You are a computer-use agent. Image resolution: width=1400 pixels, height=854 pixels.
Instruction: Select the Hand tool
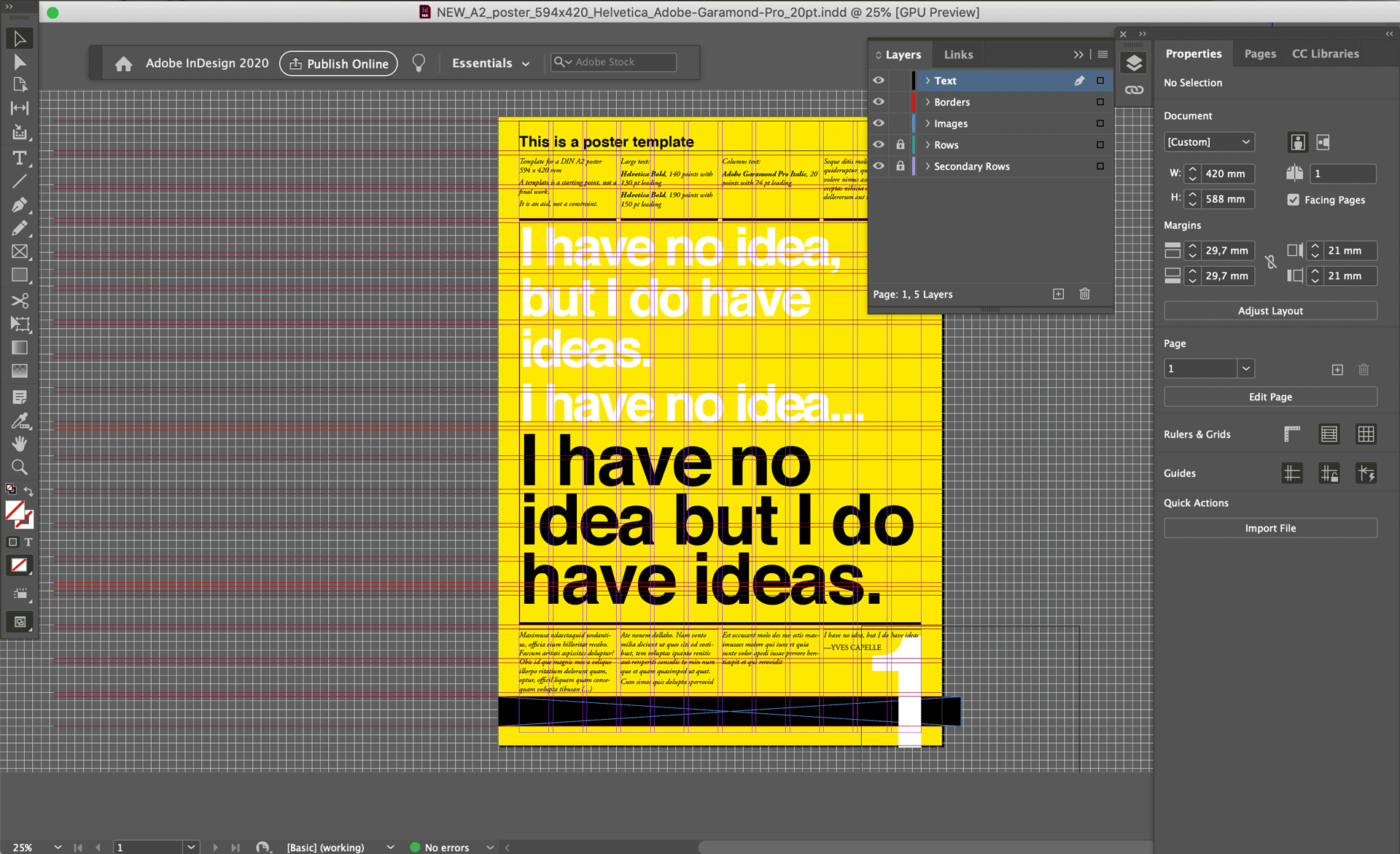tap(20, 443)
